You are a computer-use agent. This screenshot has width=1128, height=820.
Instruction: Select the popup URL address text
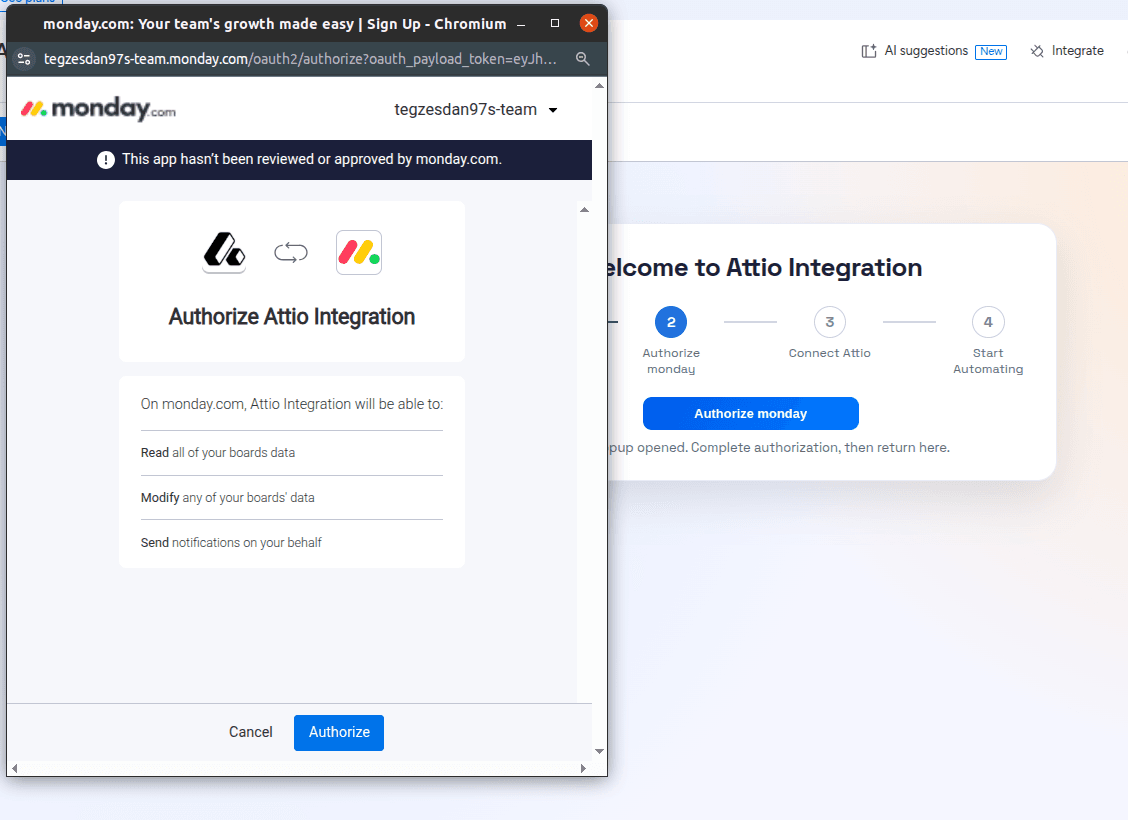coord(301,59)
